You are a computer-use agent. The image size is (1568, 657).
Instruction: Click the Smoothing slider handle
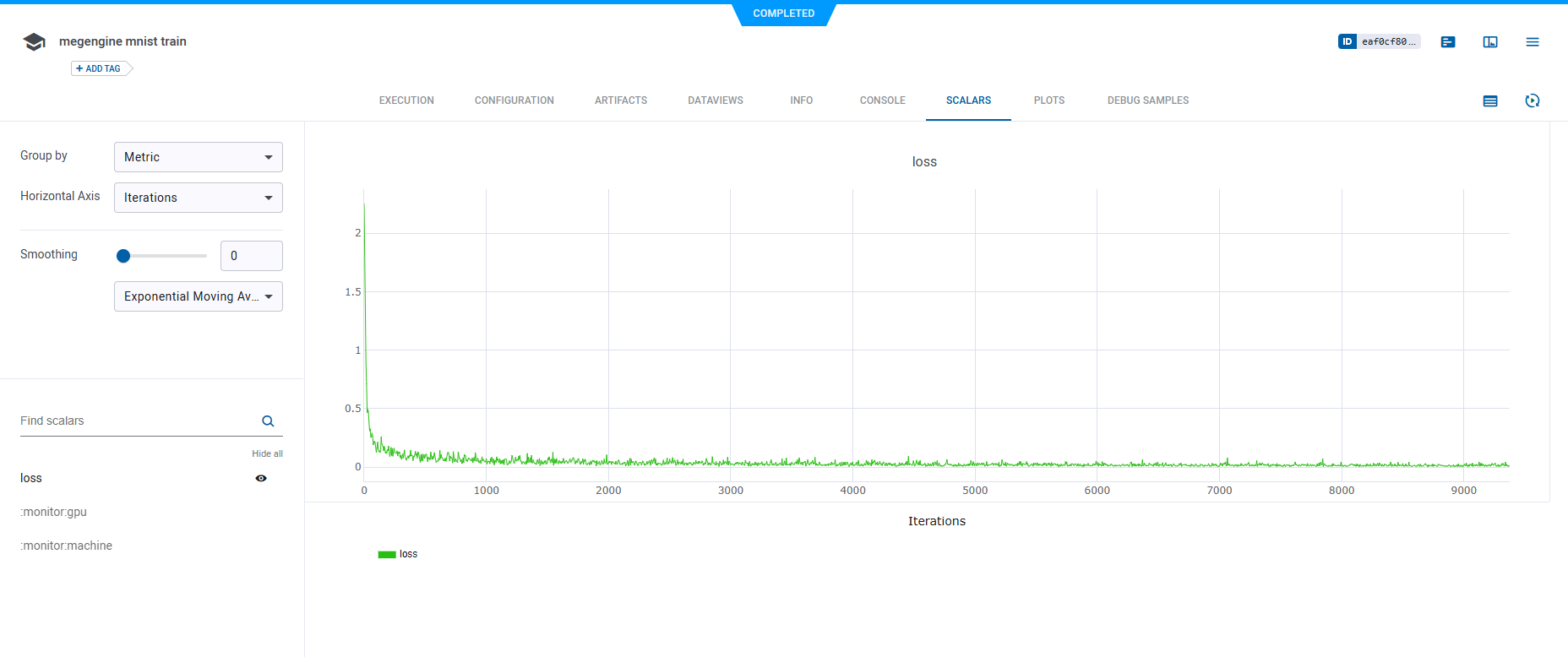coord(123,256)
